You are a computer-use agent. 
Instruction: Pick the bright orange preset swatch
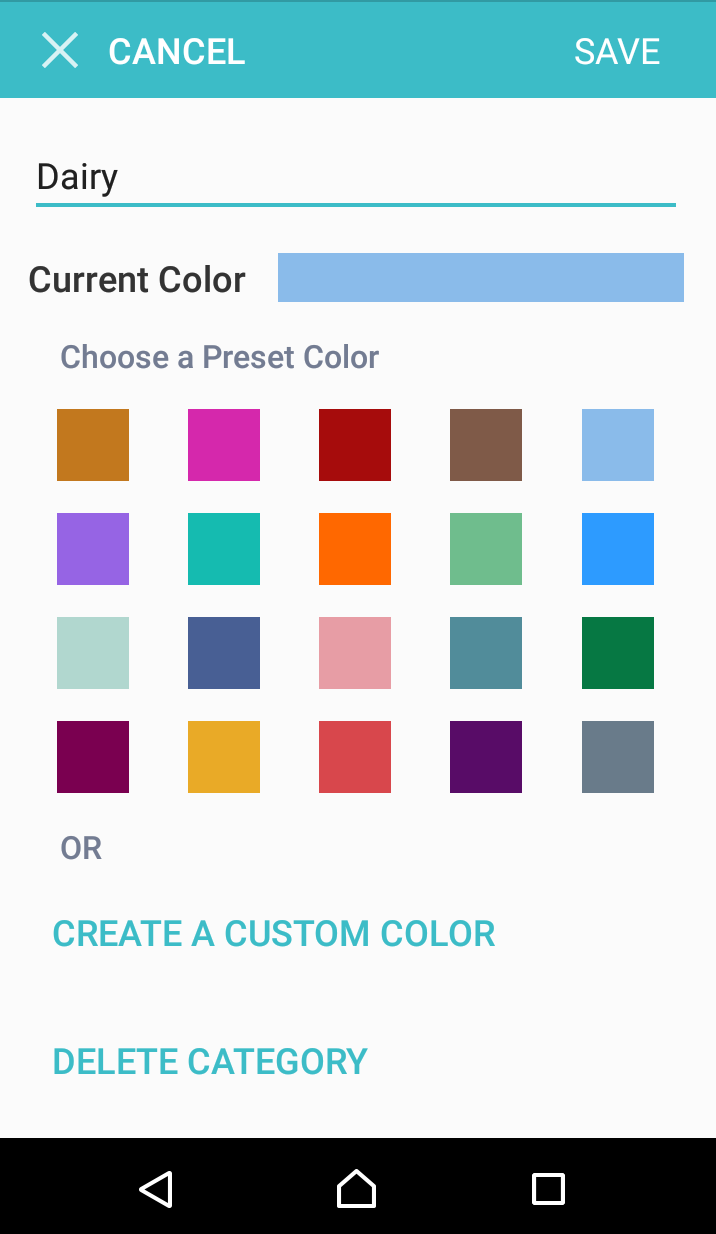(355, 549)
